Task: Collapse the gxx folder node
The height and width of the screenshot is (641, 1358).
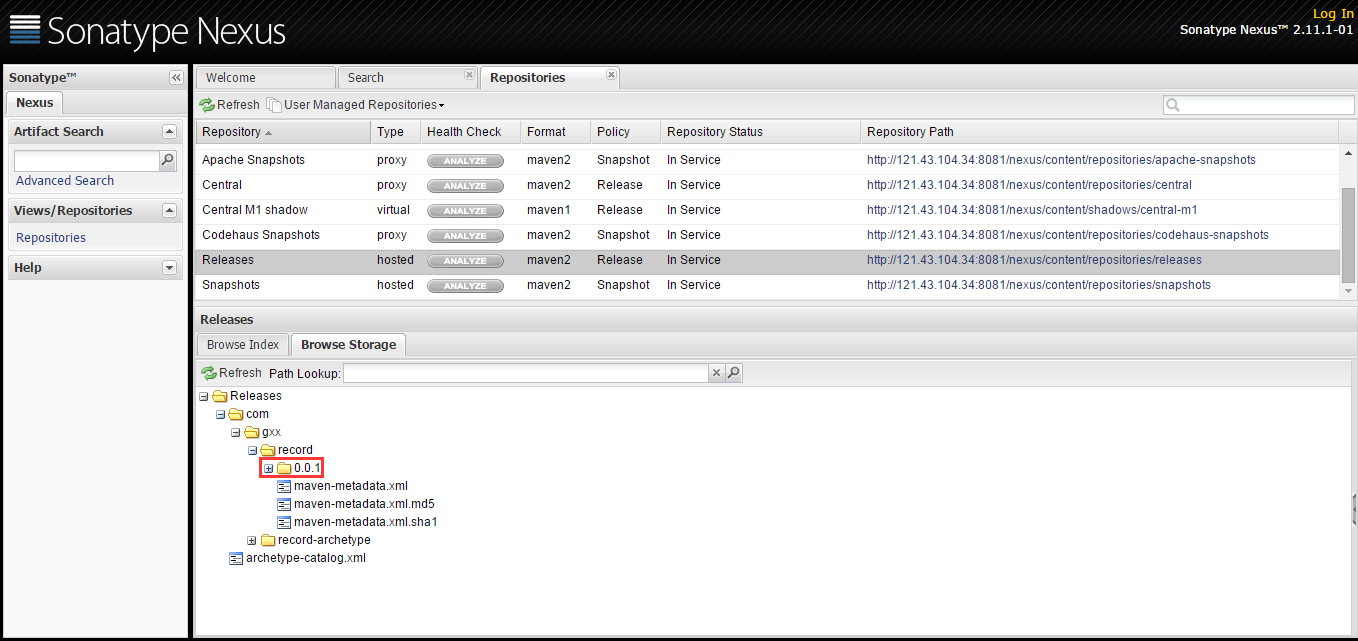Action: coord(236,432)
